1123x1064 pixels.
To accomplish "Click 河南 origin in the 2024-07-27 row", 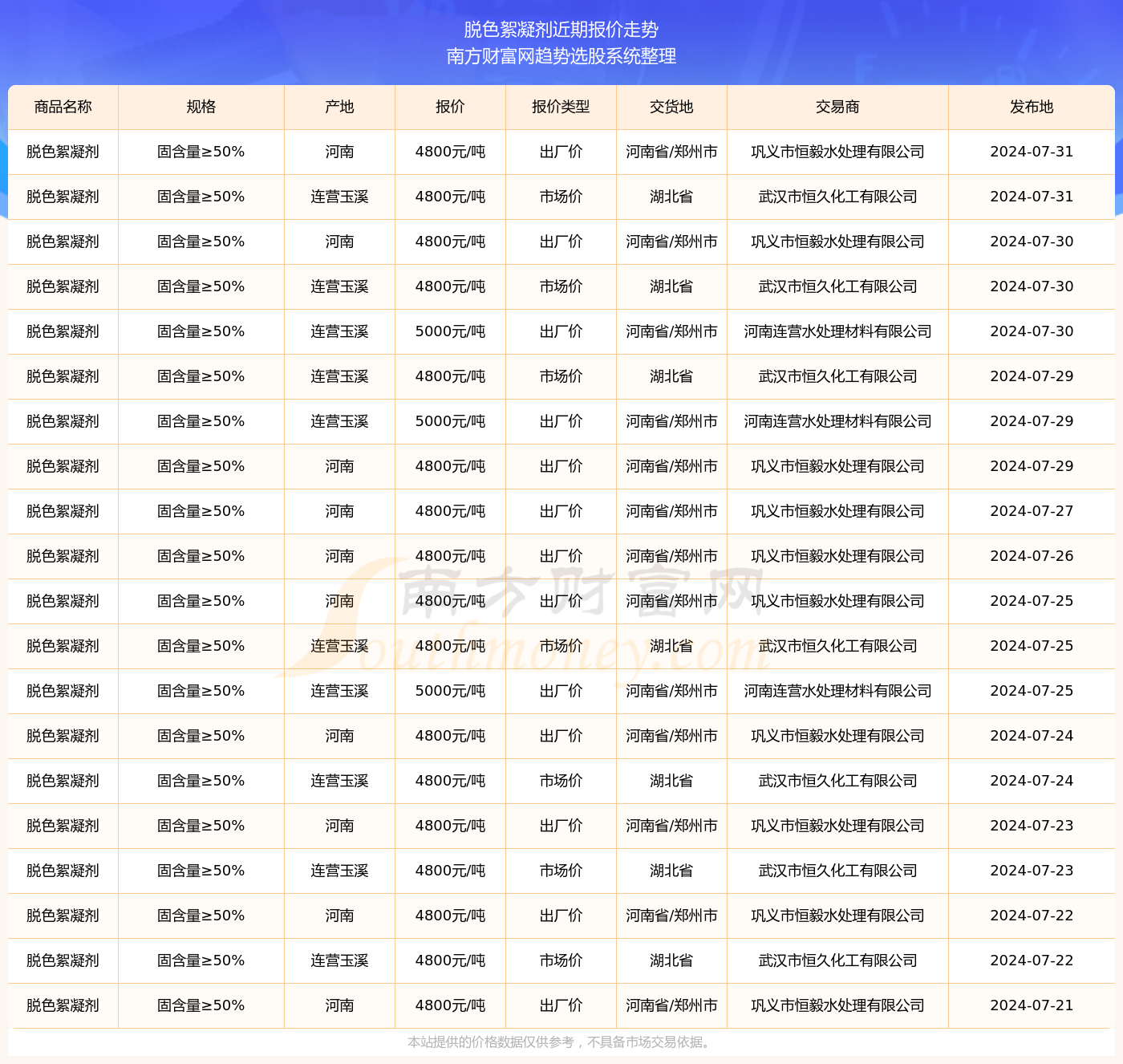I will coord(340,511).
